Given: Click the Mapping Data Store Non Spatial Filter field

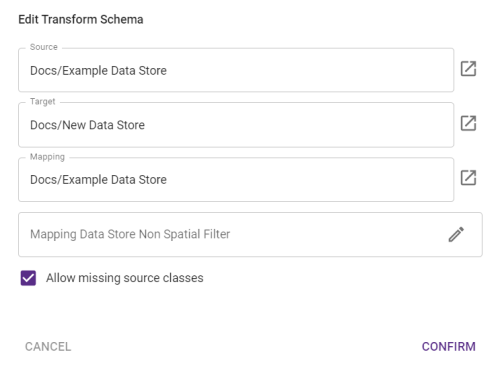Looking at the screenshot, I should (x=250, y=234).
